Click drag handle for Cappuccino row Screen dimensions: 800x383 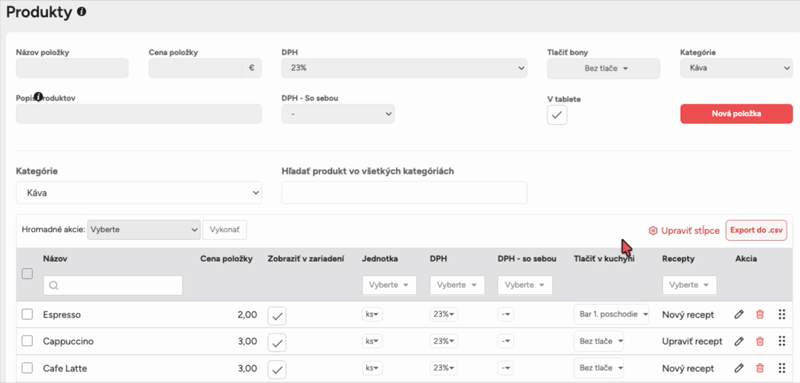pos(782,341)
